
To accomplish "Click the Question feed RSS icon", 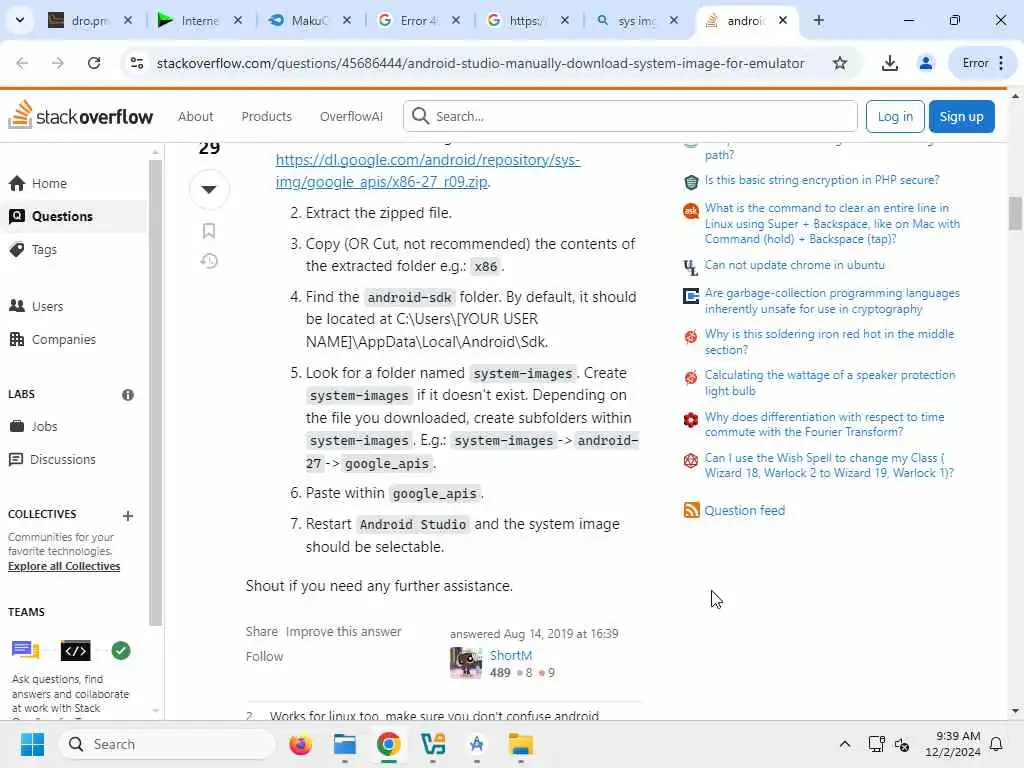I will pos(691,510).
